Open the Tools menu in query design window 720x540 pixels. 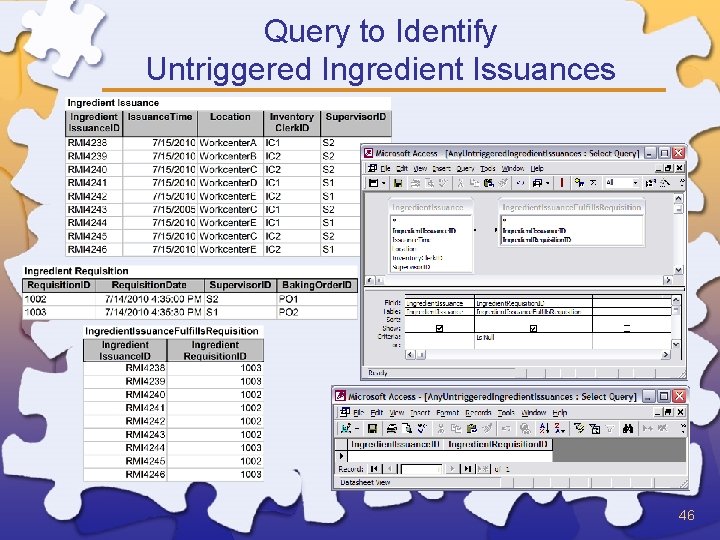pyautogui.click(x=487, y=169)
